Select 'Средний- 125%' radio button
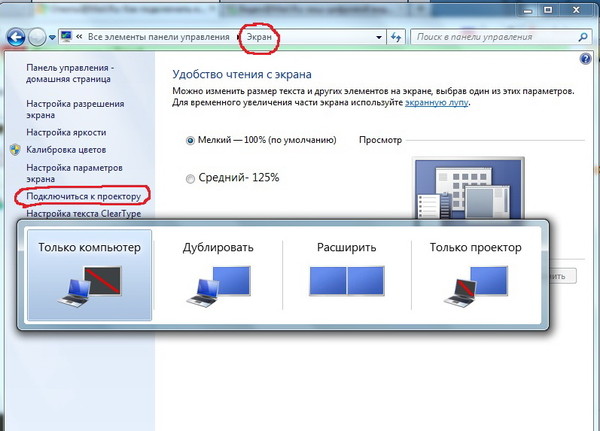Screen dimensions: 600x431 pyautogui.click(x=190, y=179)
